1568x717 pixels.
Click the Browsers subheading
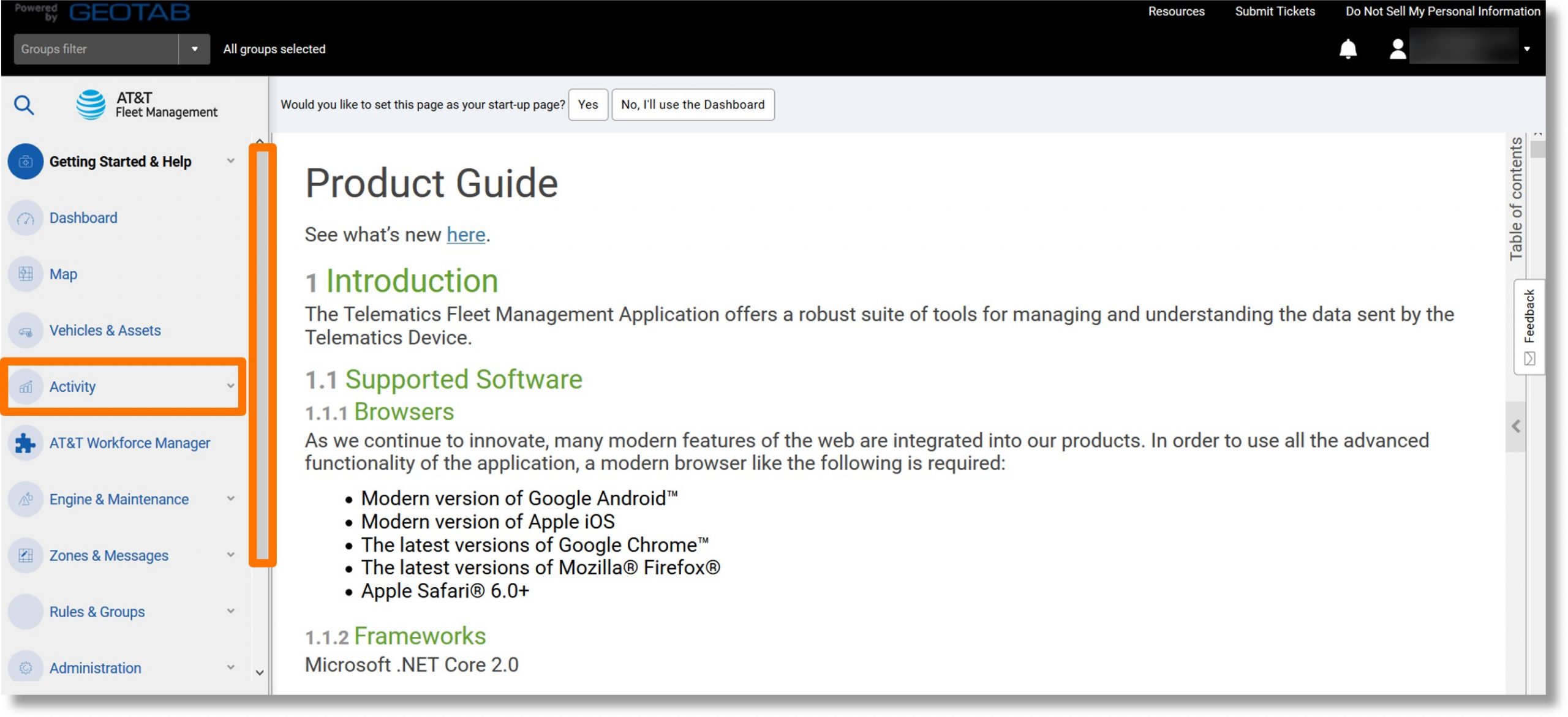click(404, 412)
